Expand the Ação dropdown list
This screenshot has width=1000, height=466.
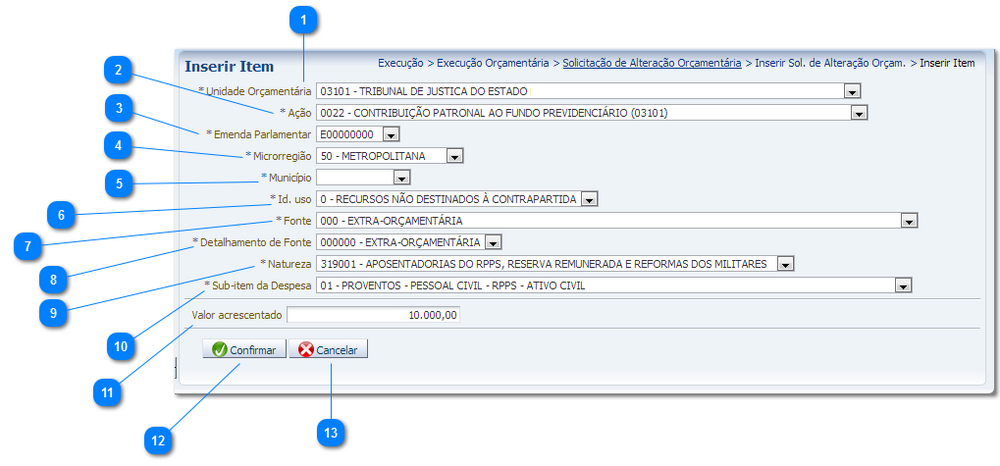(x=858, y=113)
